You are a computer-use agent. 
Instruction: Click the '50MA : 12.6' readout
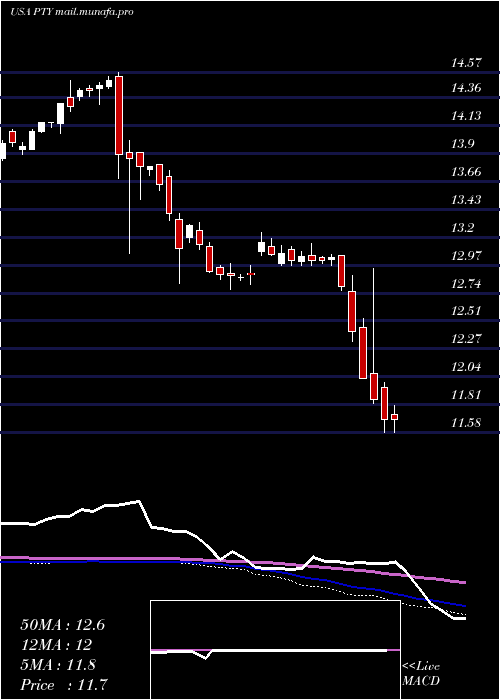click(x=62, y=625)
